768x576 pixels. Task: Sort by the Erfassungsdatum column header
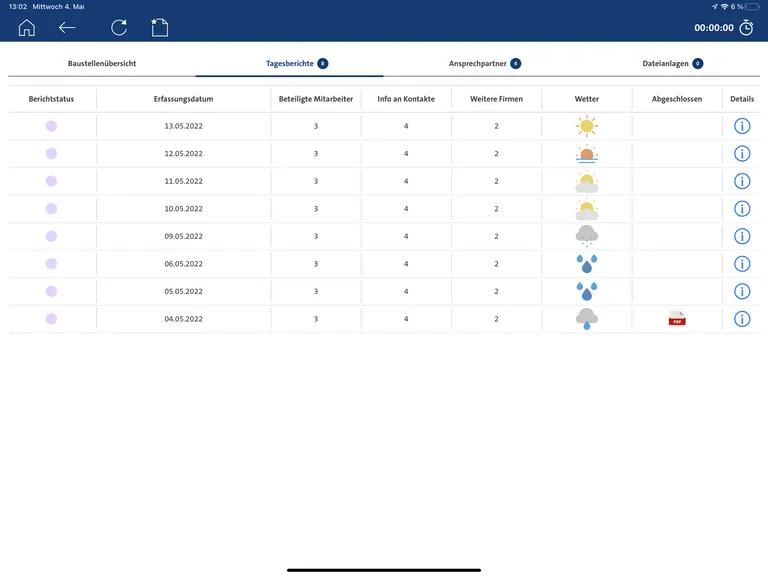click(183, 99)
